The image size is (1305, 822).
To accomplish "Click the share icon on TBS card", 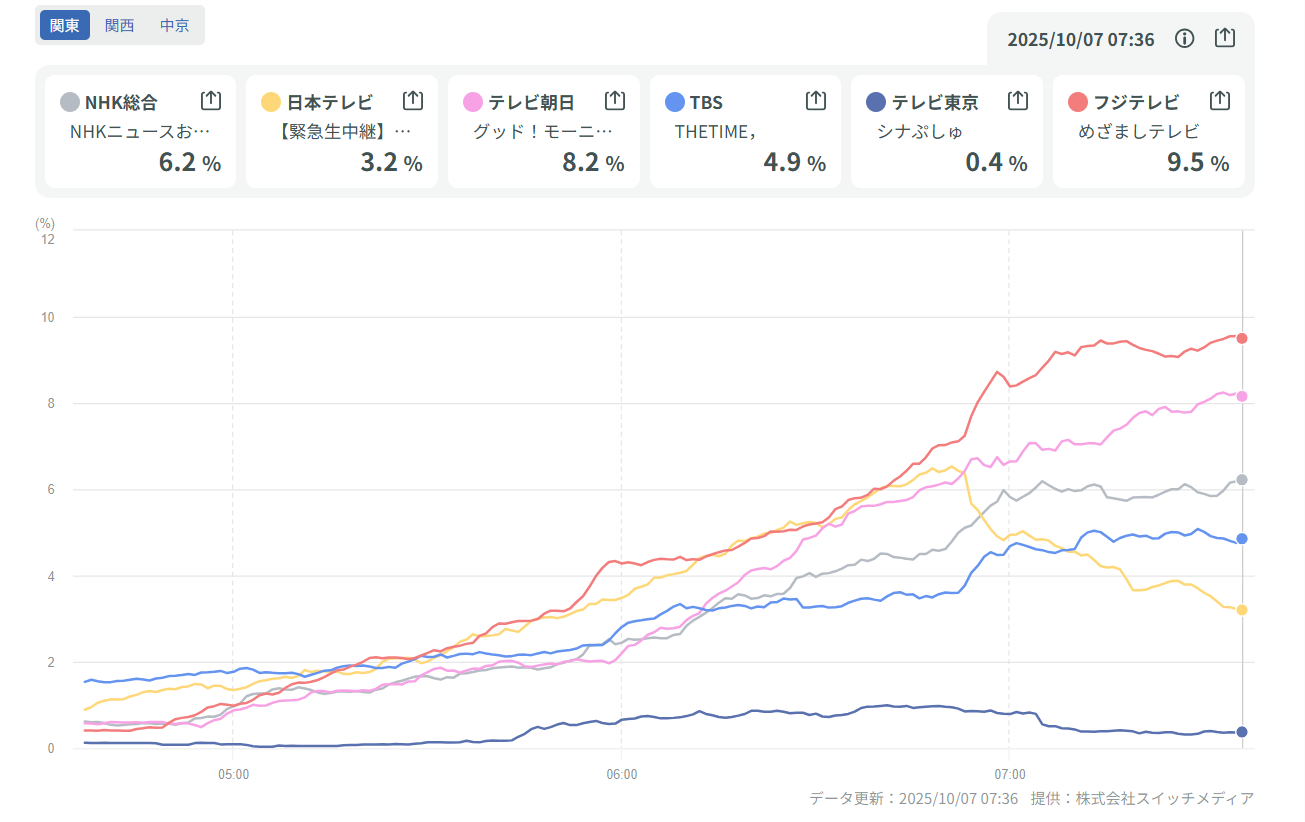I will [x=815, y=101].
